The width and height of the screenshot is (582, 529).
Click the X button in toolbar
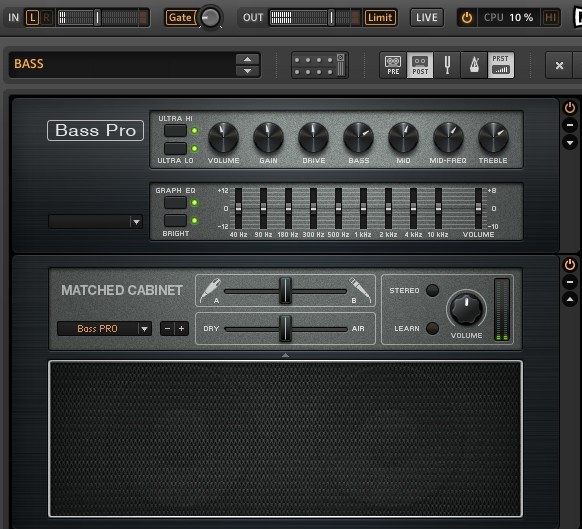559,66
